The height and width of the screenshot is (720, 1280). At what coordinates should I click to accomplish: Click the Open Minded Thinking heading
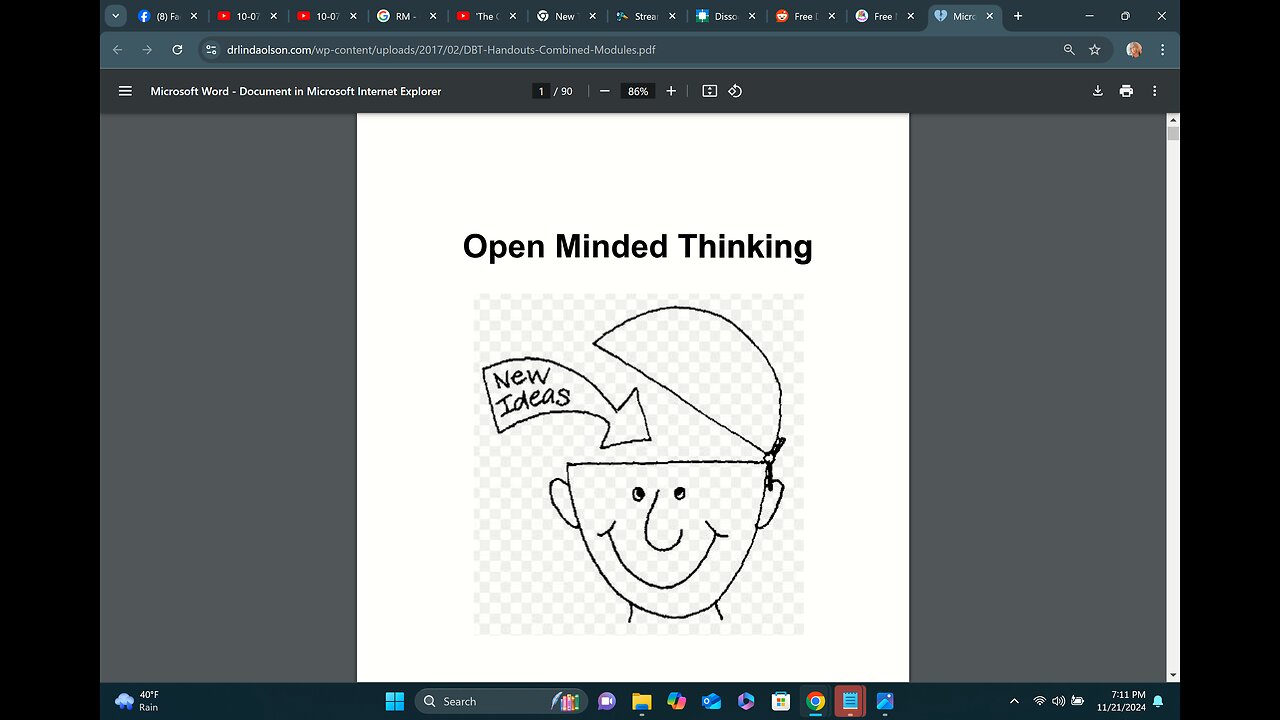637,247
